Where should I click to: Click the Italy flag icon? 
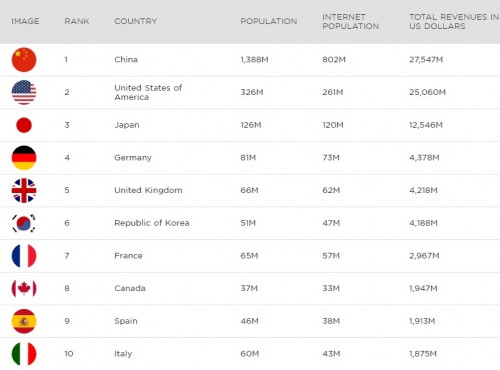coord(24,354)
